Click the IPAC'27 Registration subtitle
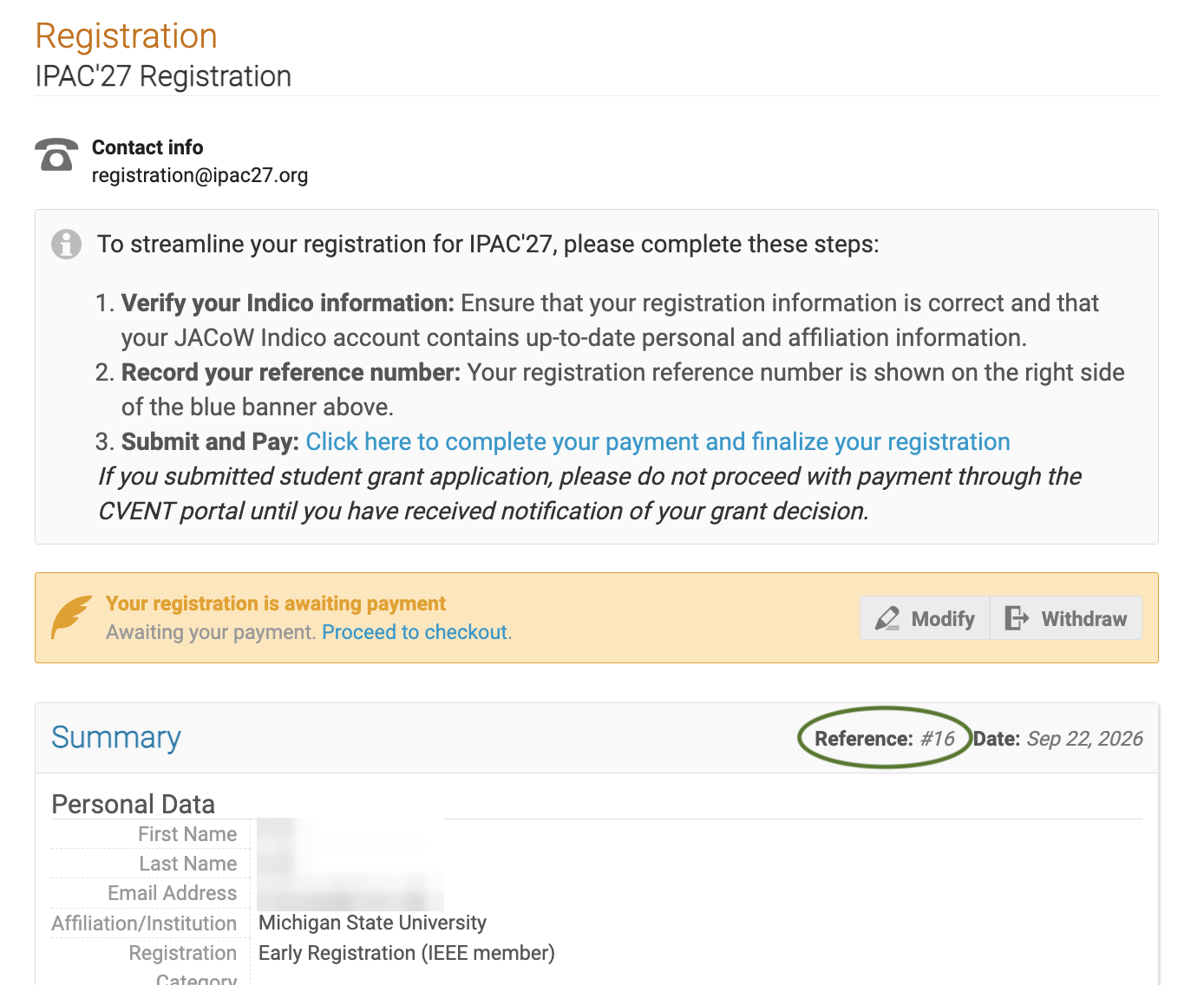The width and height of the screenshot is (1204, 985). (163, 76)
